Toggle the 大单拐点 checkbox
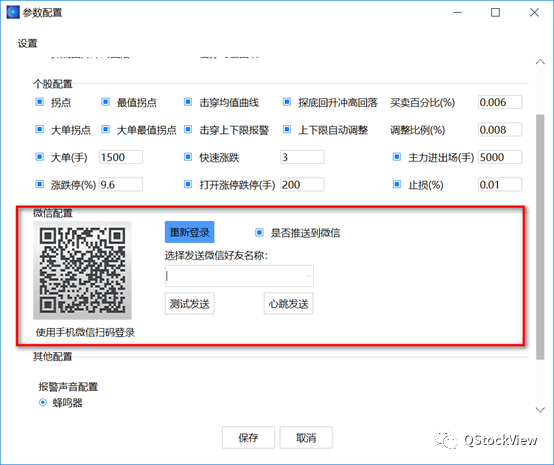Screen dimensions: 554x465 pyautogui.click(x=40, y=130)
